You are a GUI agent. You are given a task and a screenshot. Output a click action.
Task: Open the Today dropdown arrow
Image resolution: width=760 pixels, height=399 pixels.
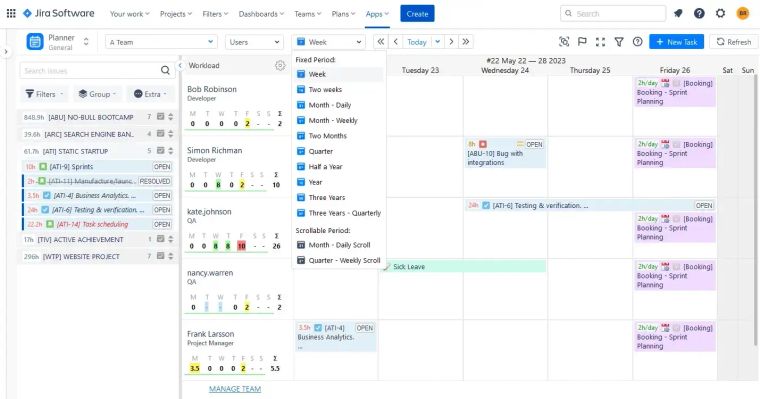(x=437, y=42)
